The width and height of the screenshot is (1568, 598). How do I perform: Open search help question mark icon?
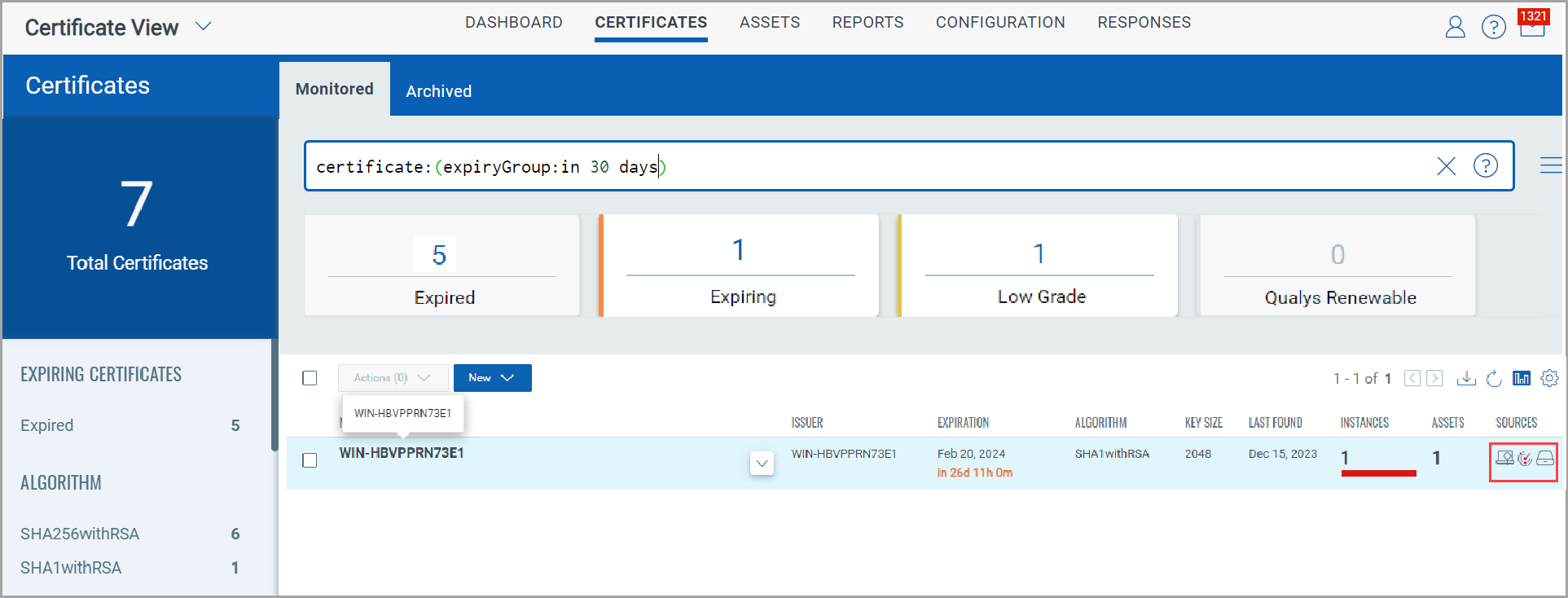tap(1486, 166)
